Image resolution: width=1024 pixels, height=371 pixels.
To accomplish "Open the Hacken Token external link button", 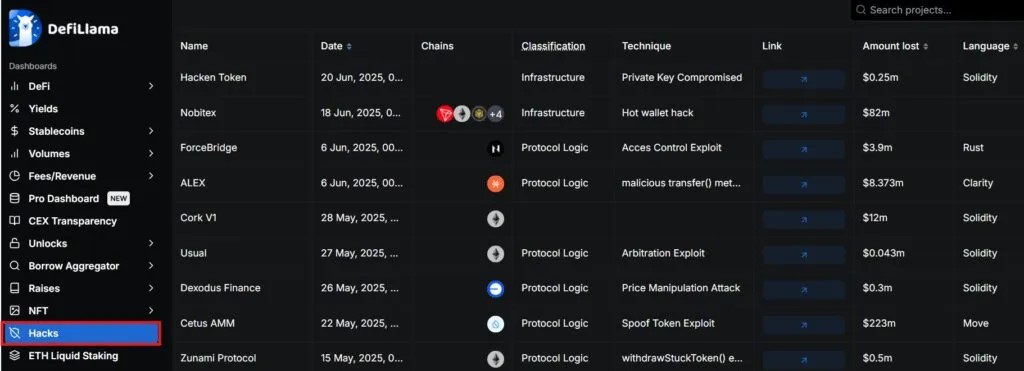I will [x=804, y=79].
